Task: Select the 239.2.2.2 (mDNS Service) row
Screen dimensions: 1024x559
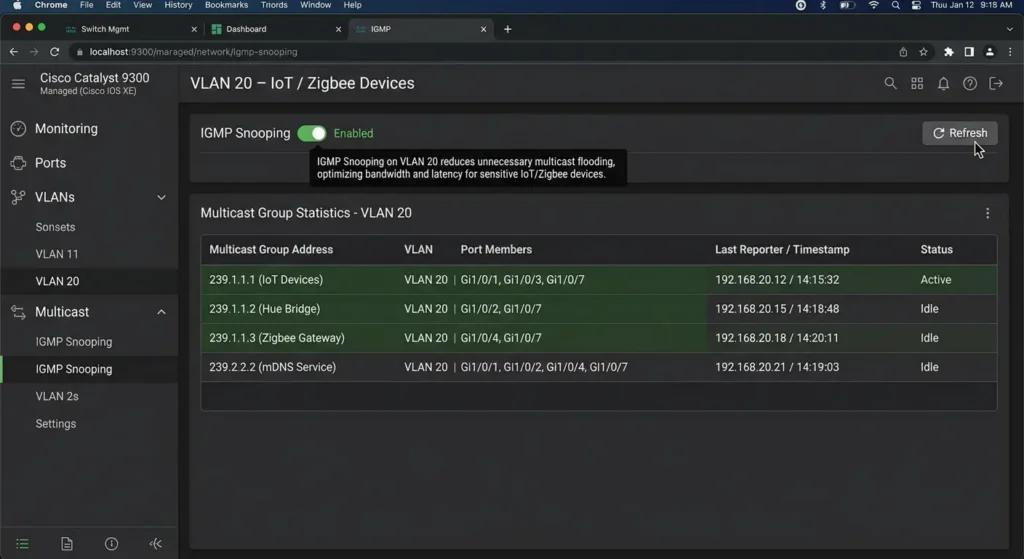Action: (x=599, y=367)
